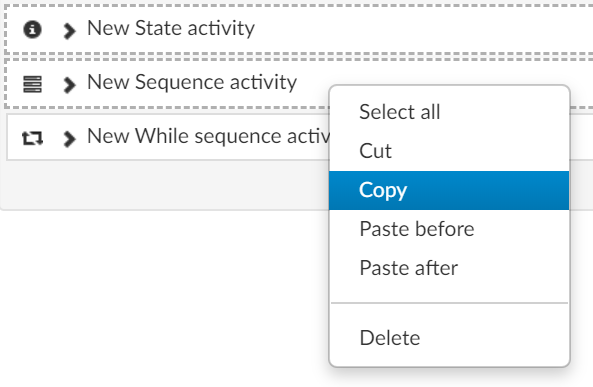Expand the New While sequence activity chevron
The image size is (593, 387).
[69, 139]
